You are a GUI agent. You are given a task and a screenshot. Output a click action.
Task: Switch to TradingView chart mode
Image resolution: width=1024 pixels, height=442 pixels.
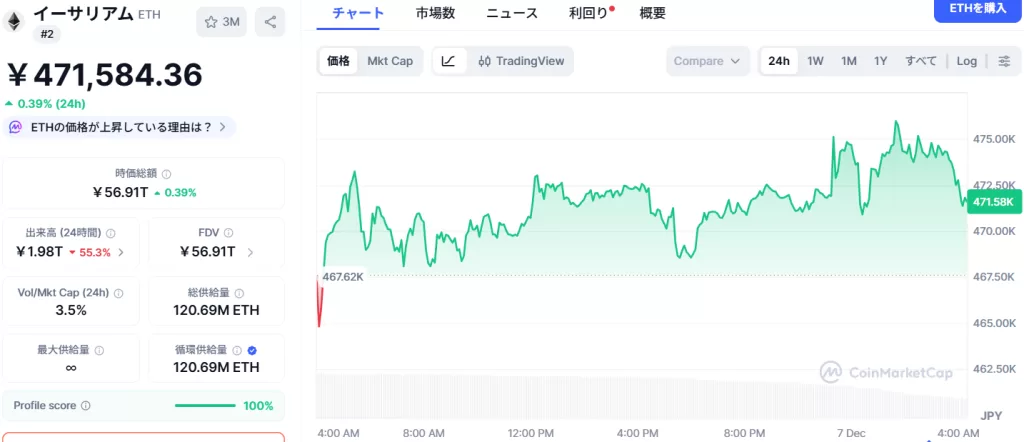pos(521,61)
